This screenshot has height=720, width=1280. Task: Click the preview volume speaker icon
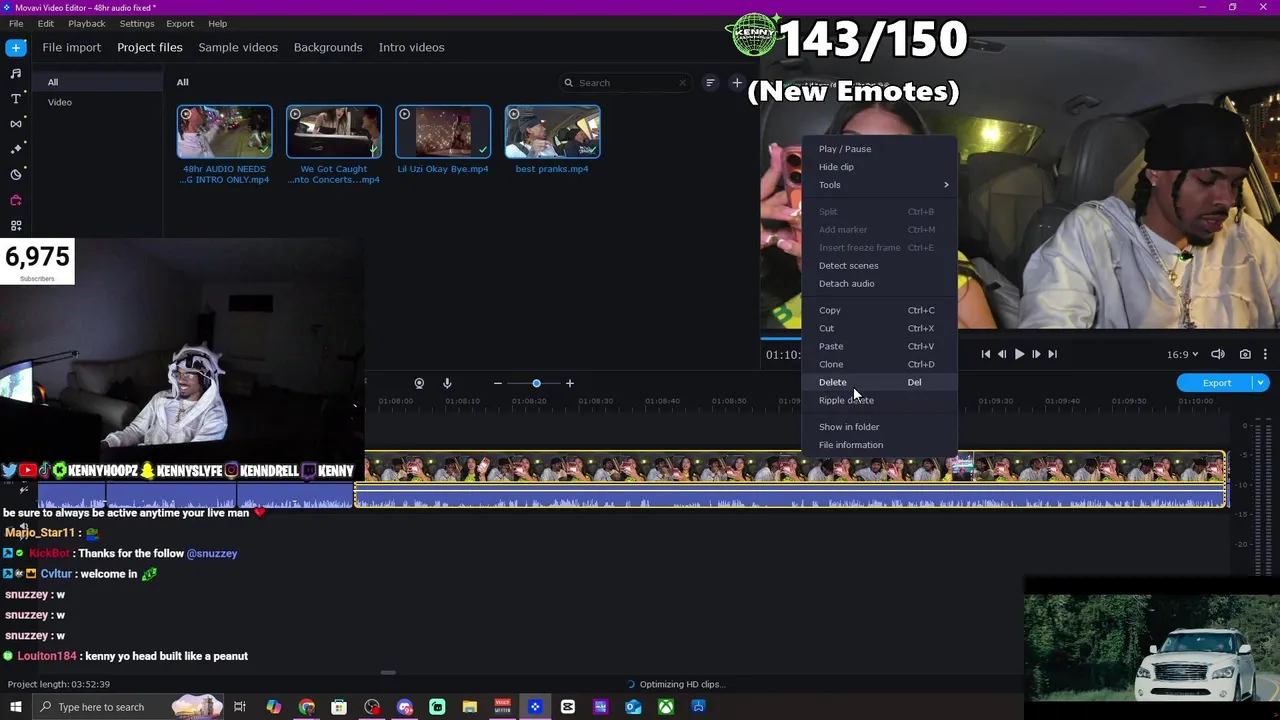click(x=1218, y=354)
